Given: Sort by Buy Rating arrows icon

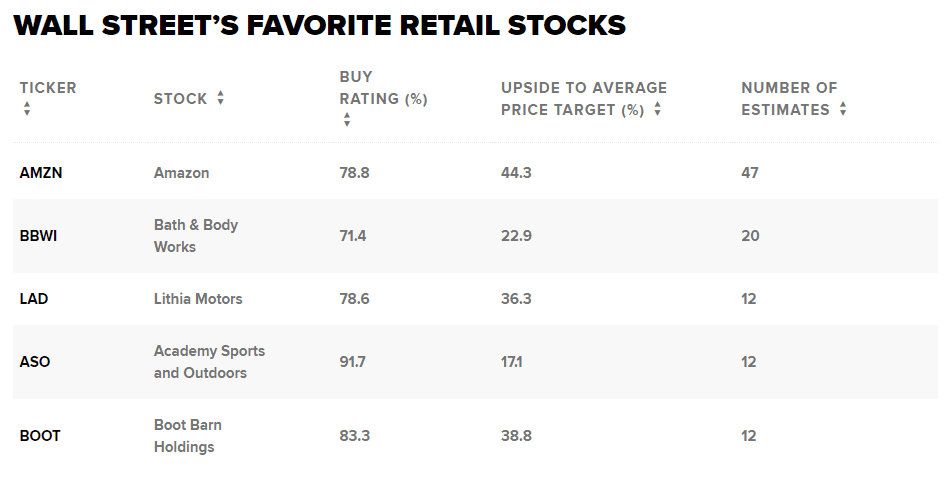Looking at the screenshot, I should pyautogui.click(x=347, y=120).
